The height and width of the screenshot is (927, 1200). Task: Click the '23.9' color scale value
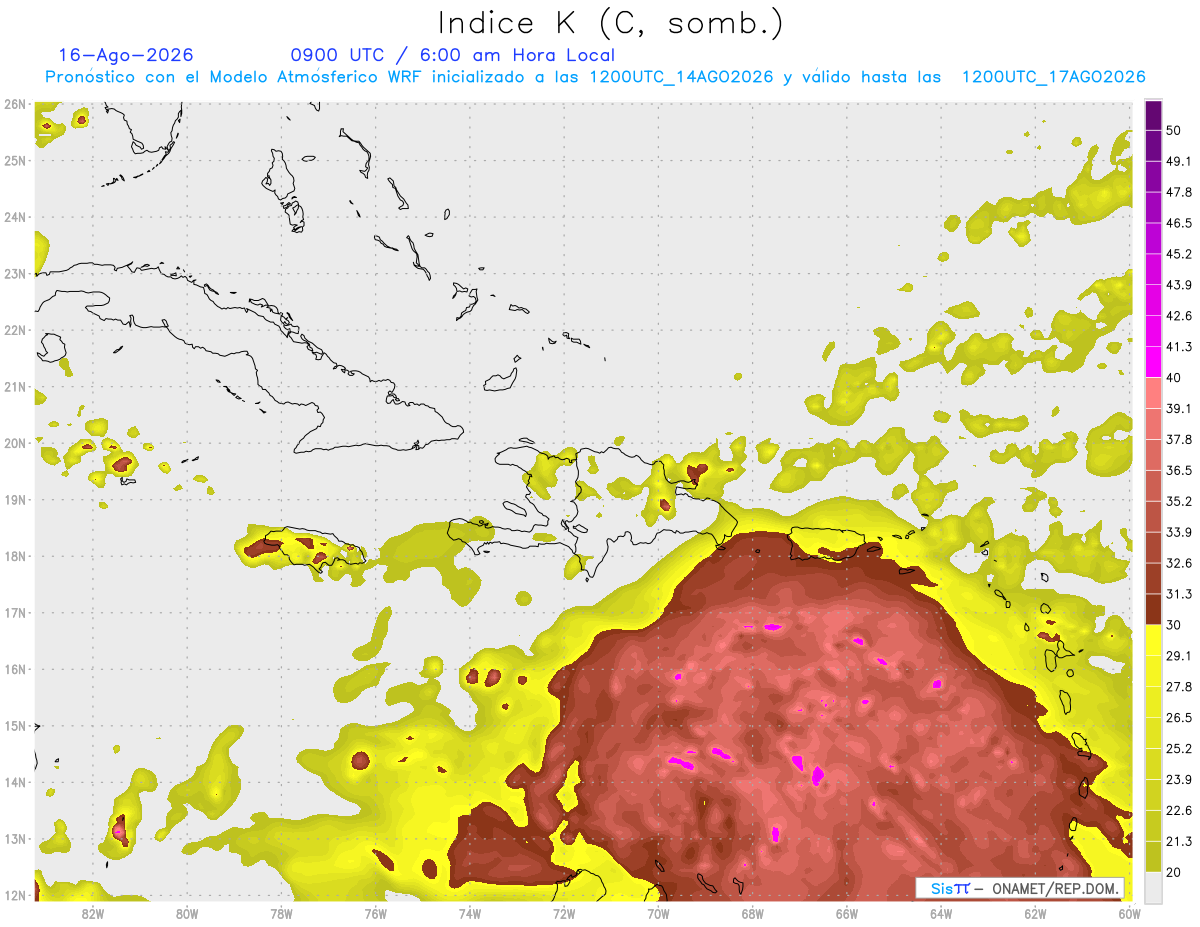click(1178, 780)
